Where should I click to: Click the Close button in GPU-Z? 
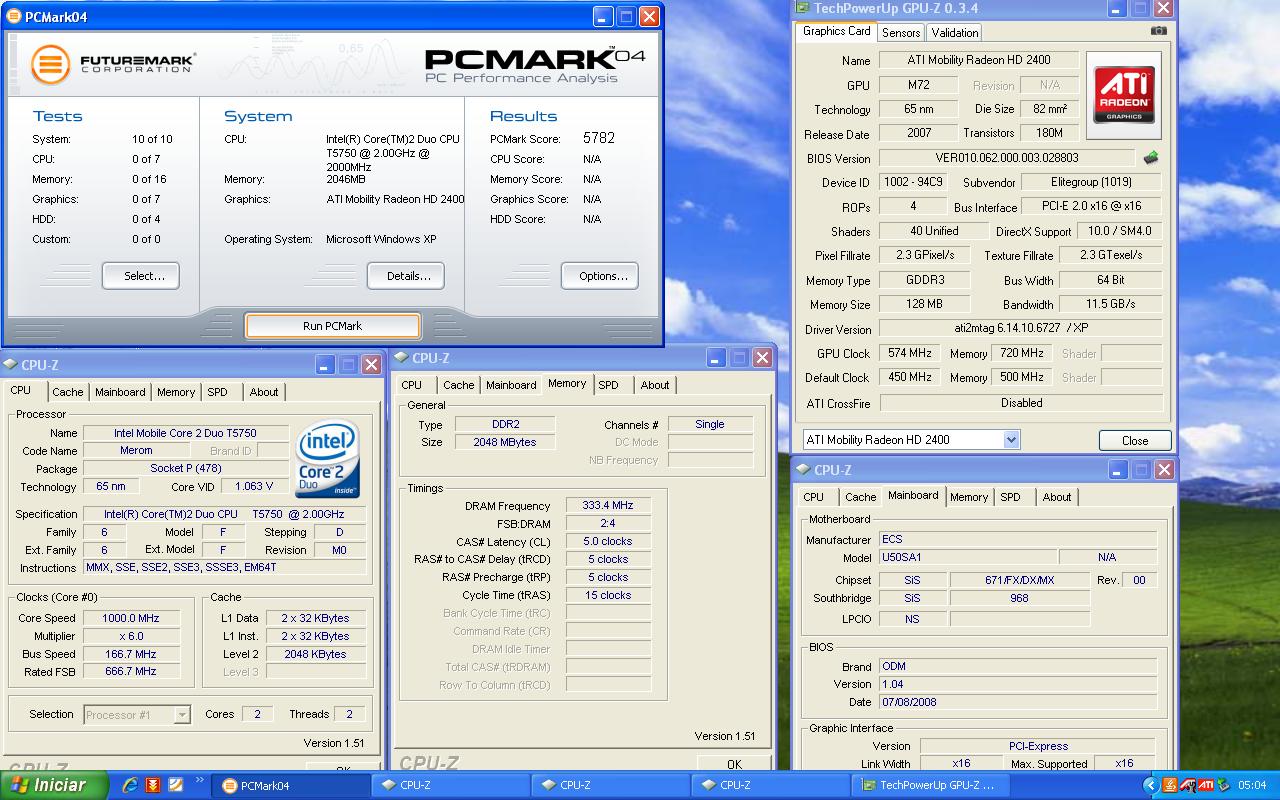[1135, 441]
